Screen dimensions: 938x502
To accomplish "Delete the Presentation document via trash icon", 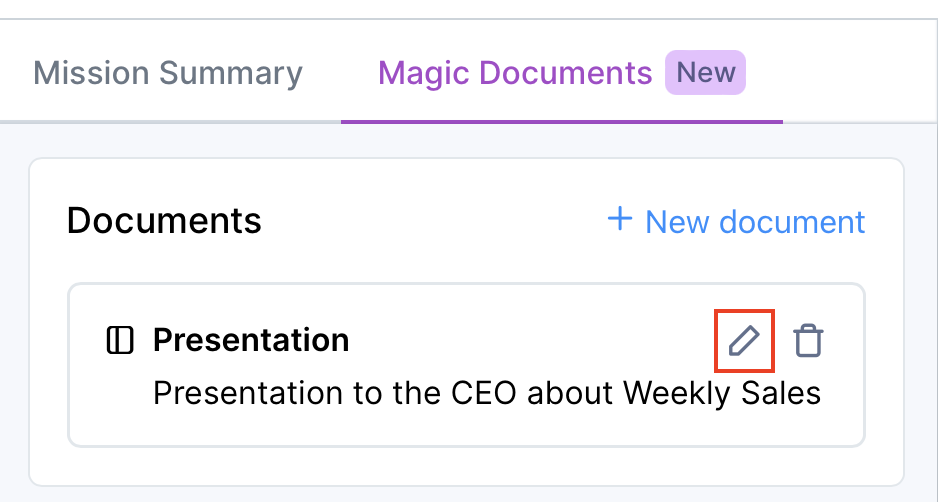I will [808, 342].
